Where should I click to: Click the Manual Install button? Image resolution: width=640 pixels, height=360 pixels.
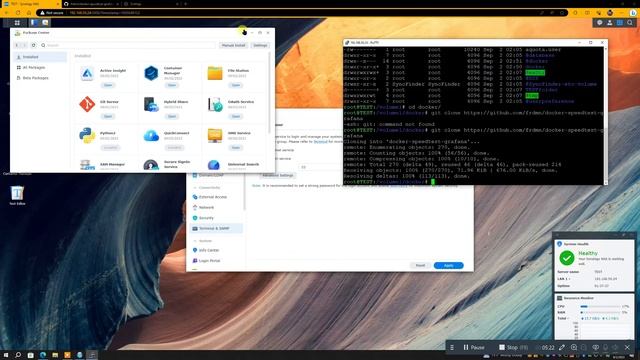[x=233, y=45]
